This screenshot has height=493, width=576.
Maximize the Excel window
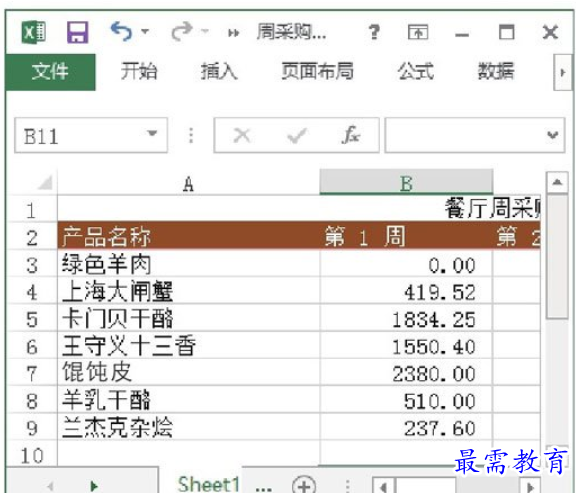tap(507, 32)
